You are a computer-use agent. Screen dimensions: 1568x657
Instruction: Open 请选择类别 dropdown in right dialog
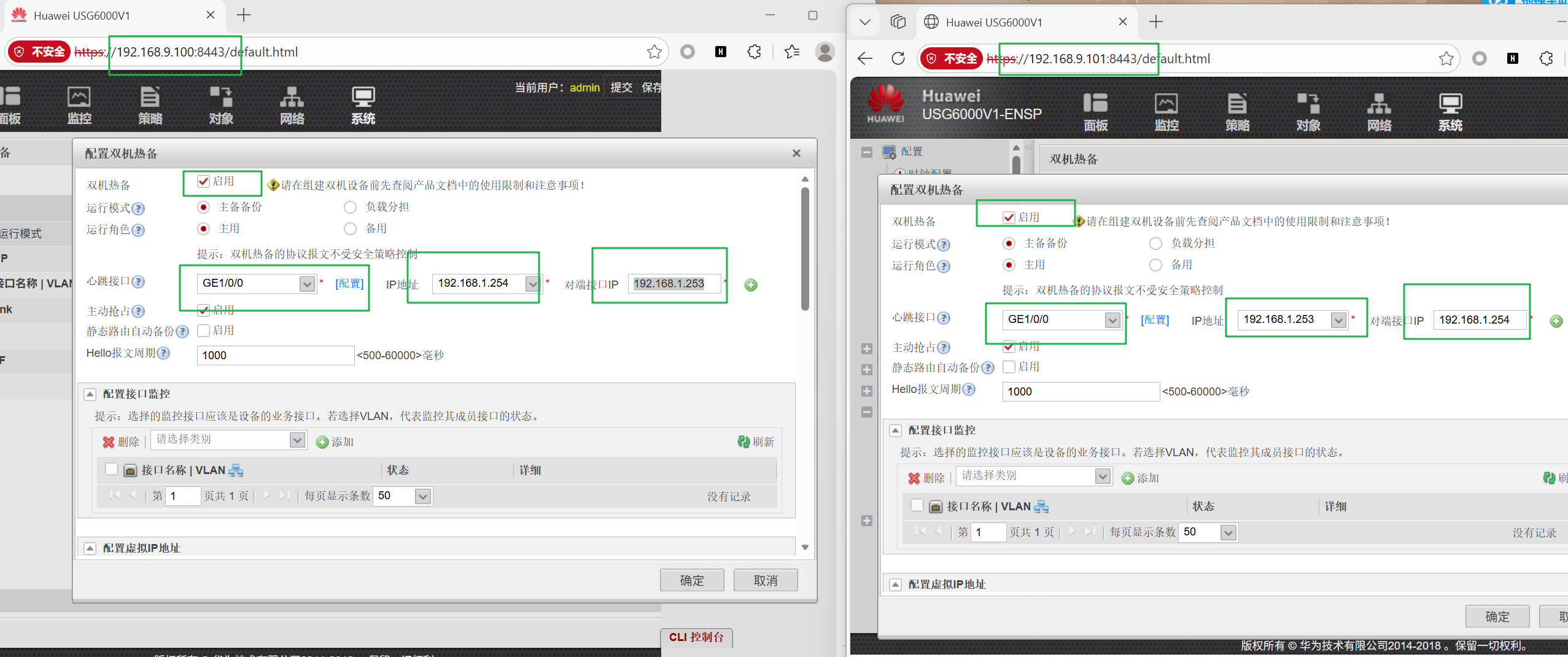pos(1103,476)
